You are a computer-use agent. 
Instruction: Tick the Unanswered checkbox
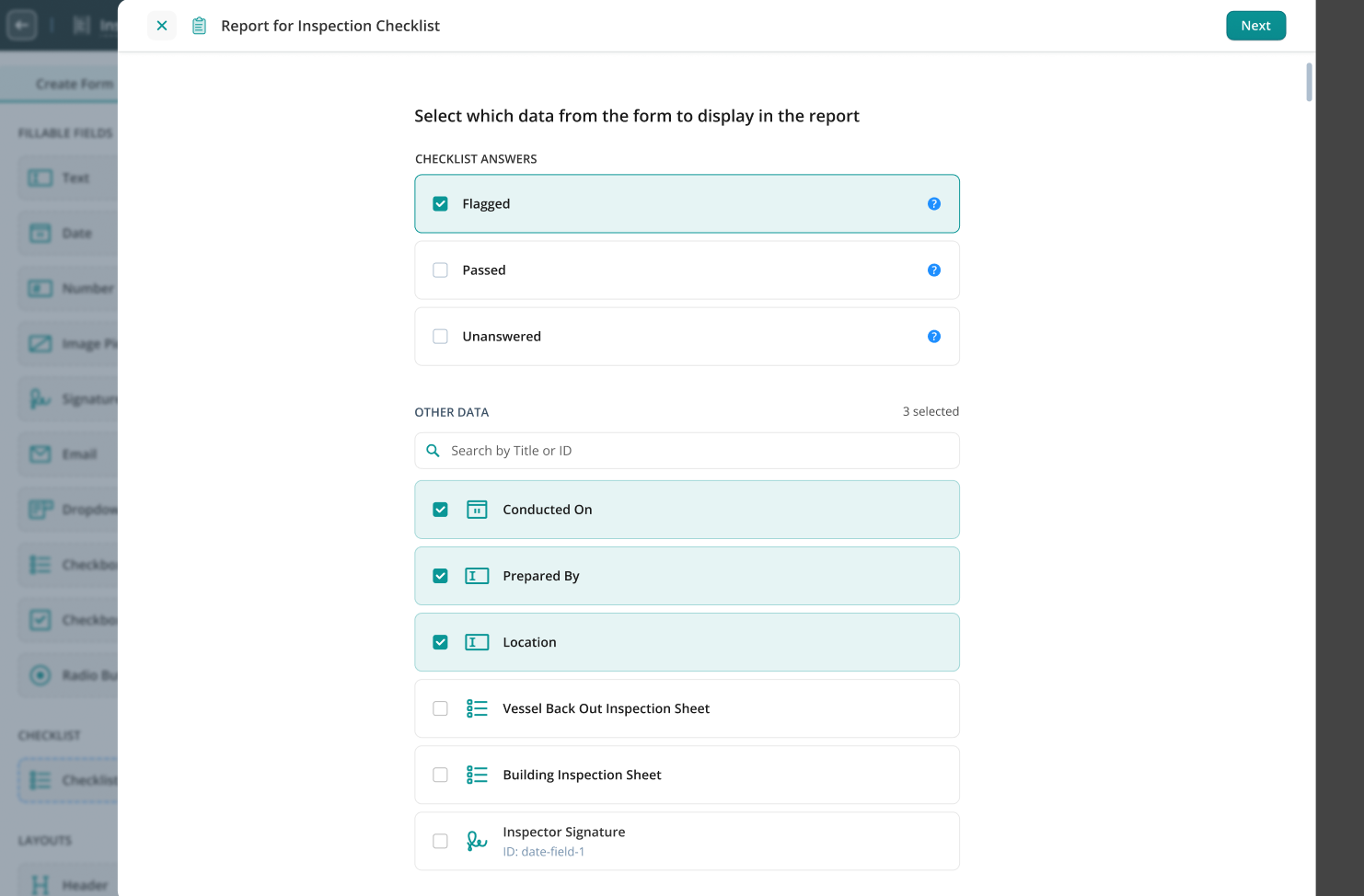pyautogui.click(x=441, y=337)
